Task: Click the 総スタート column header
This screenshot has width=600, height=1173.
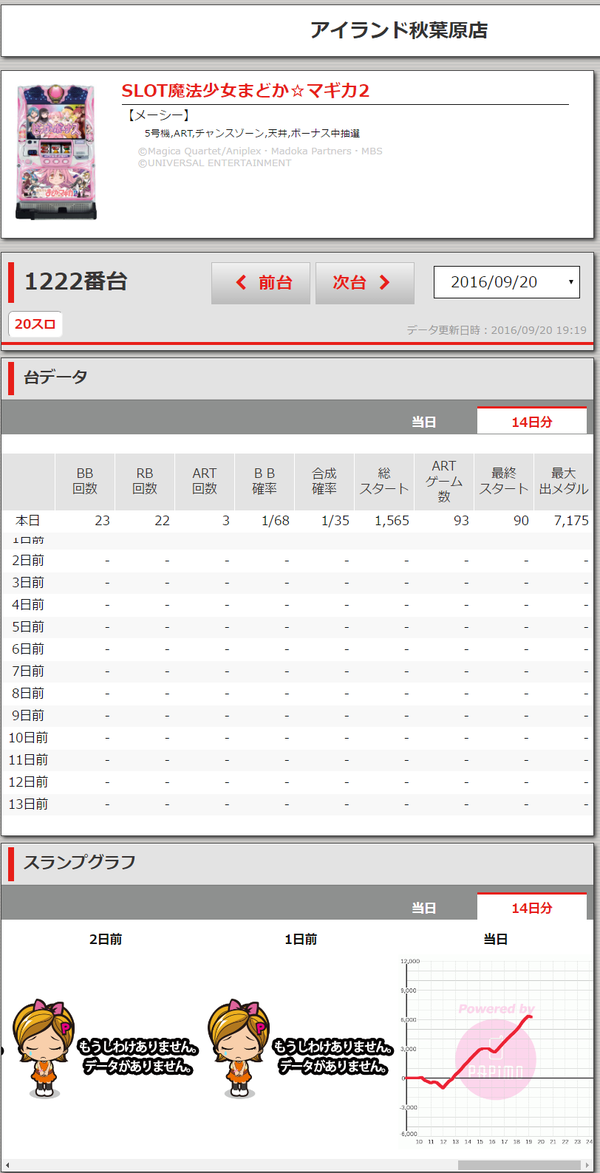Action: [x=384, y=482]
